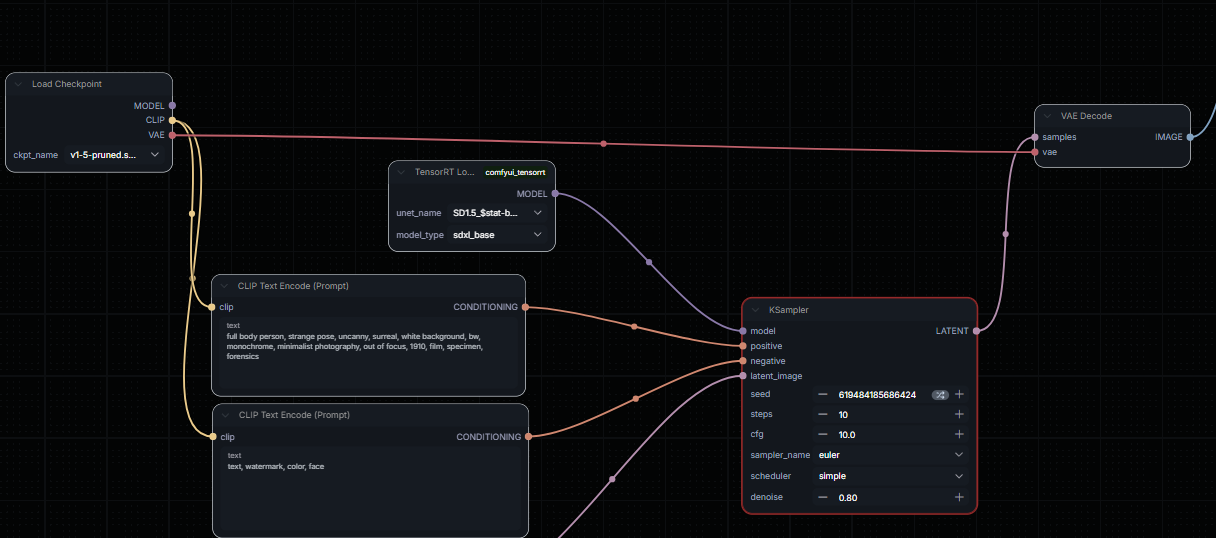The width and height of the screenshot is (1216, 538).
Task: Click the seed randomize control icon in KSampler
Action: click(x=940, y=395)
